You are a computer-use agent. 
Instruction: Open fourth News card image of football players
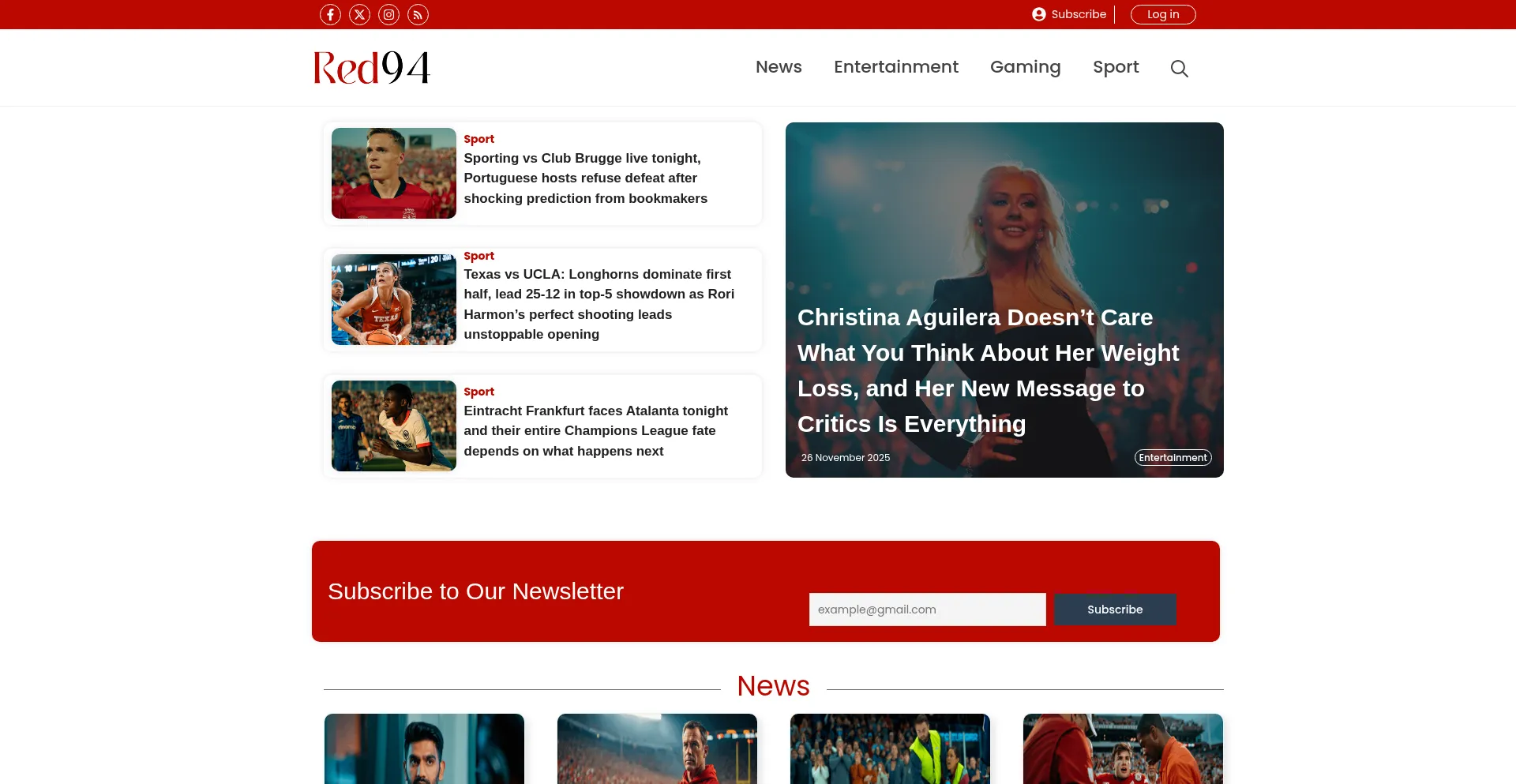tap(1123, 749)
